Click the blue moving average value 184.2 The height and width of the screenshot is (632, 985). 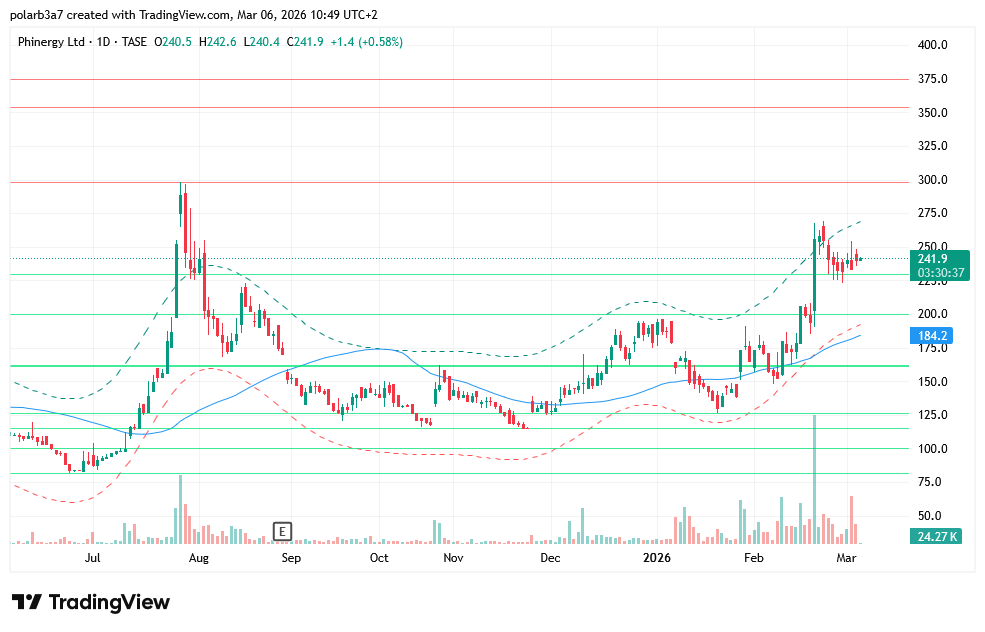[932, 335]
